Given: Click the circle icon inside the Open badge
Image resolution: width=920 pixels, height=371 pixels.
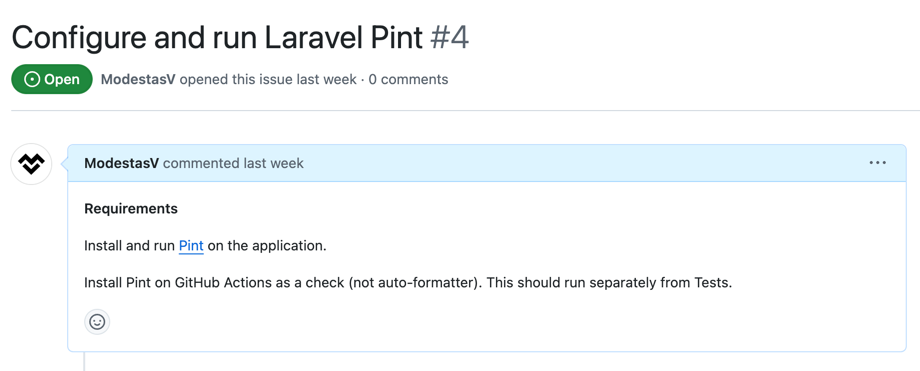Looking at the screenshot, I should pos(32,79).
